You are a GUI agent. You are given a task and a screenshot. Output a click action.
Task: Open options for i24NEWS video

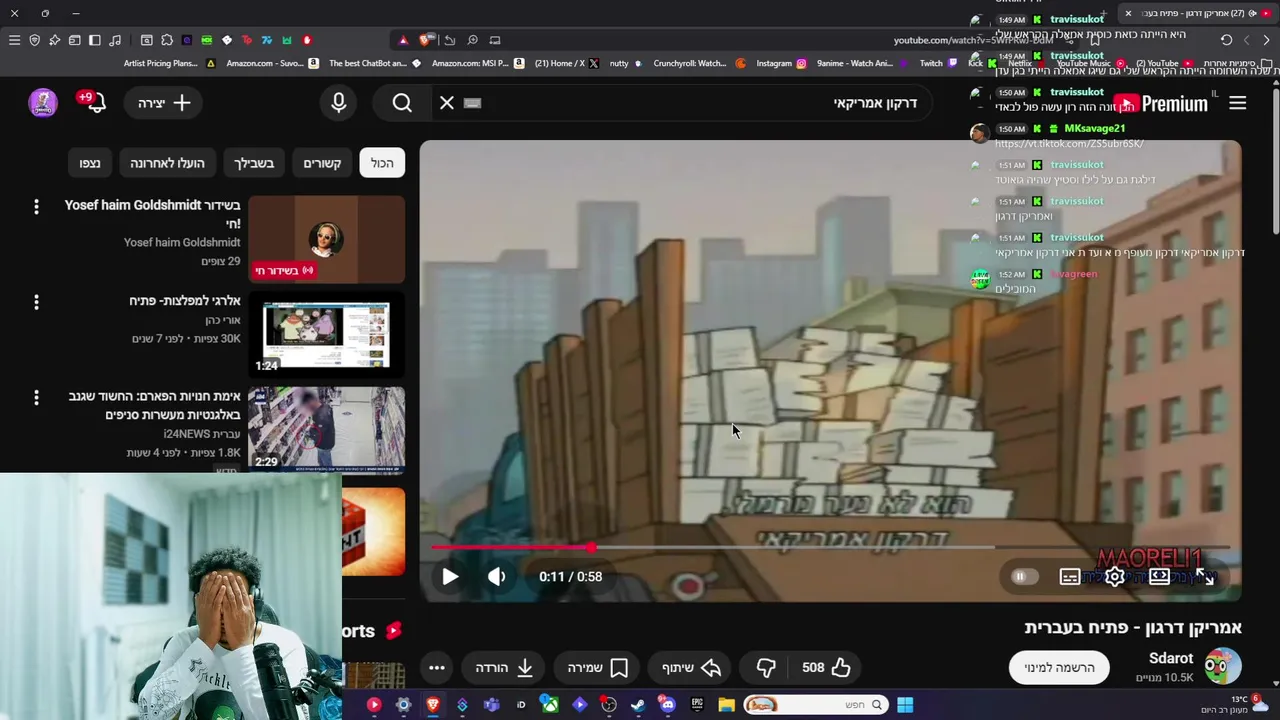36,398
